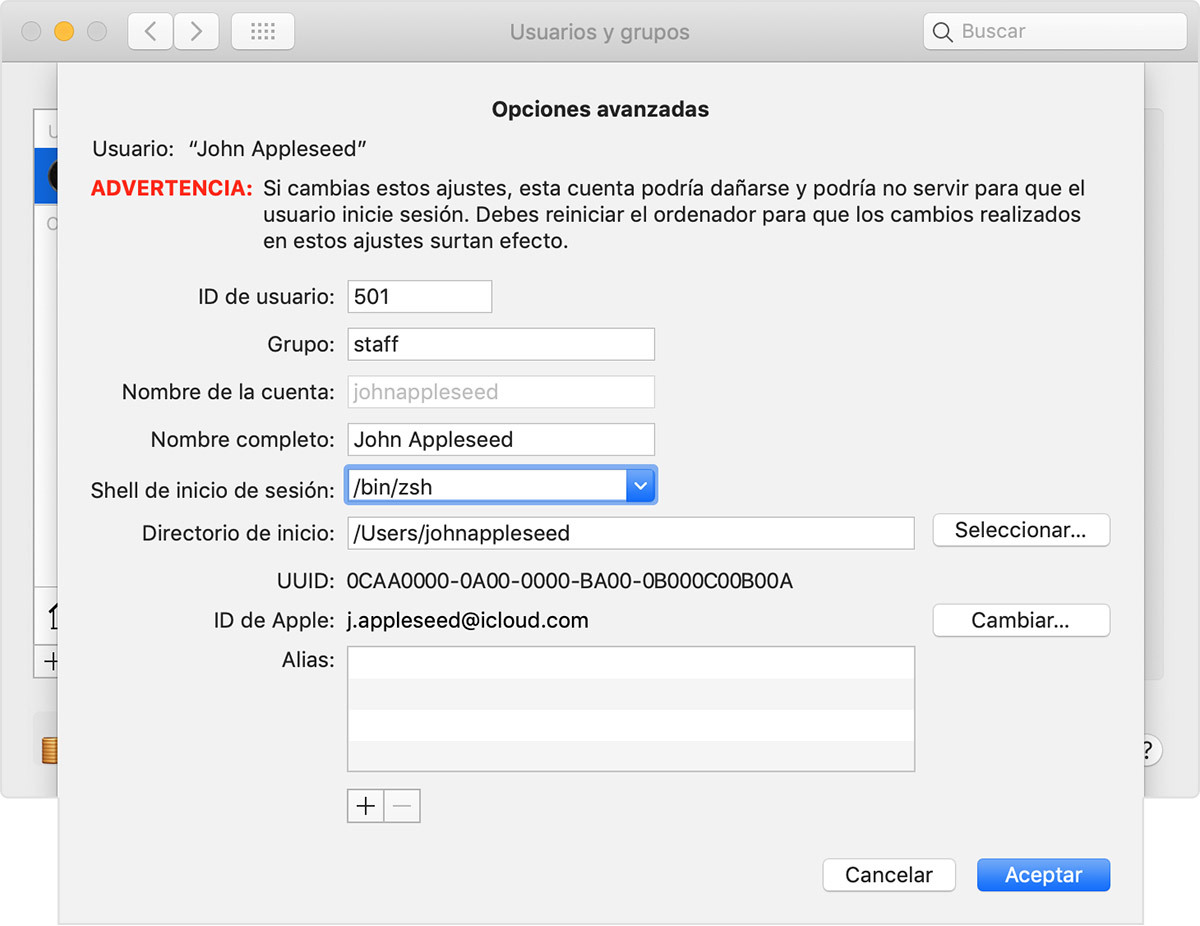Click the minus button below Alias list

coord(402,806)
